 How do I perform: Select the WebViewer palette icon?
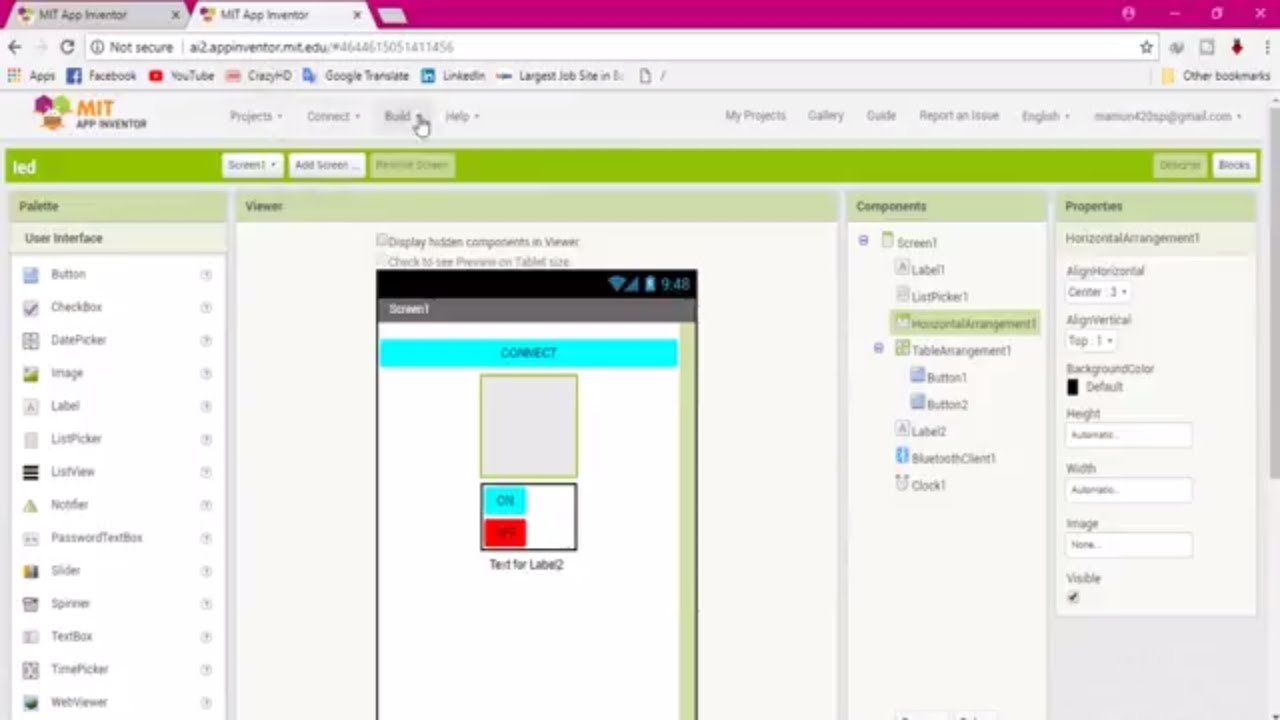click(x=31, y=703)
